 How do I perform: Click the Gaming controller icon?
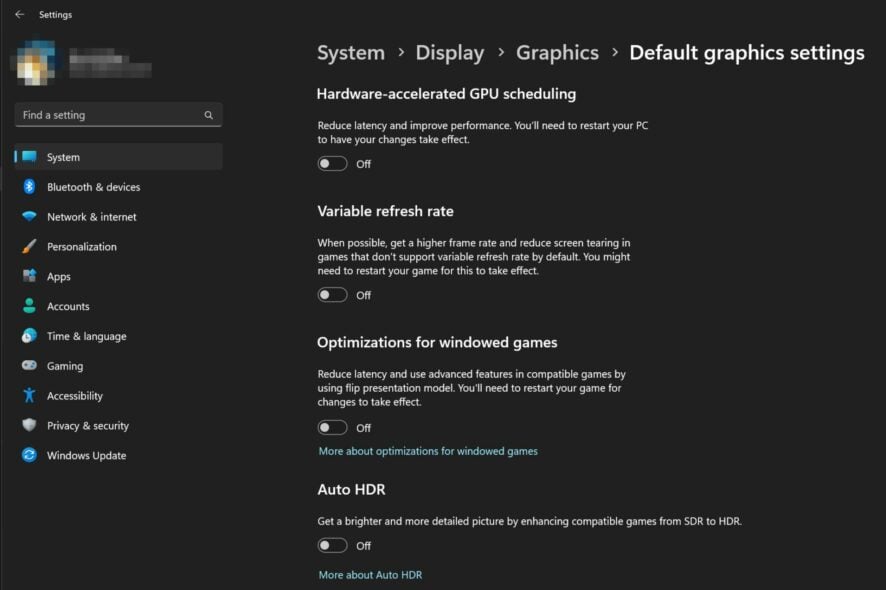point(29,366)
